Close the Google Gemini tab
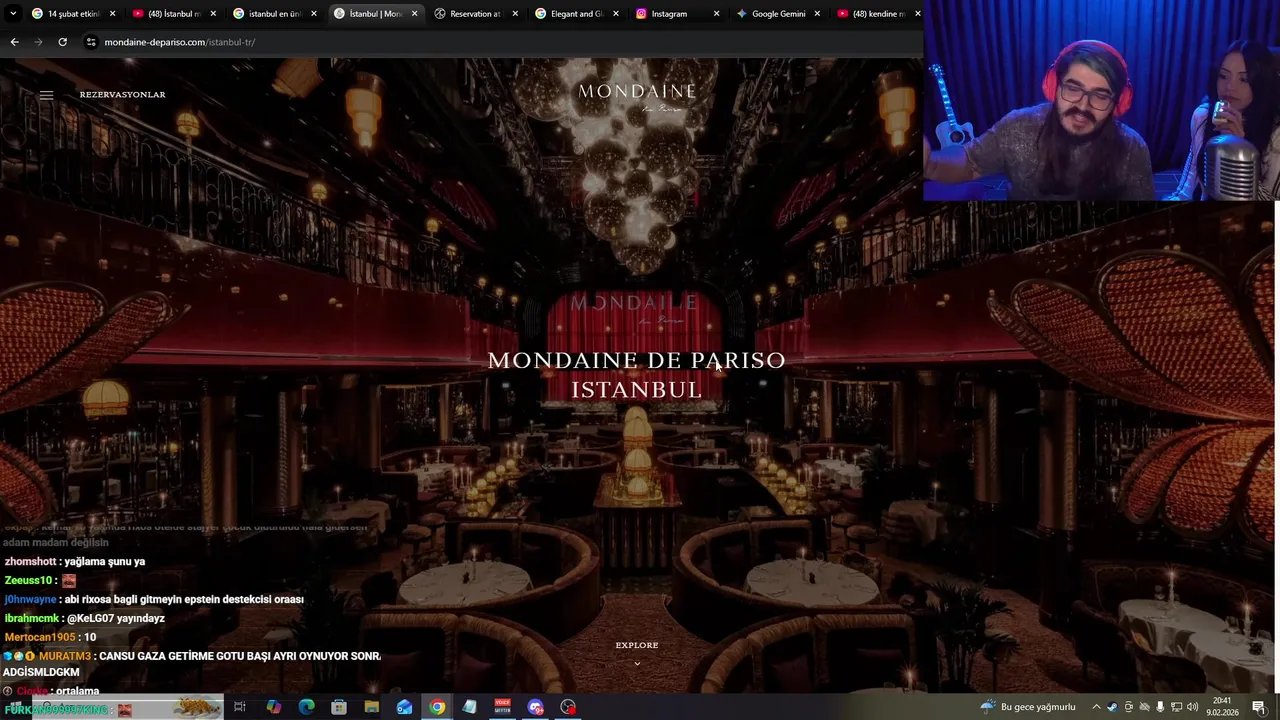1280x720 pixels. tap(817, 14)
